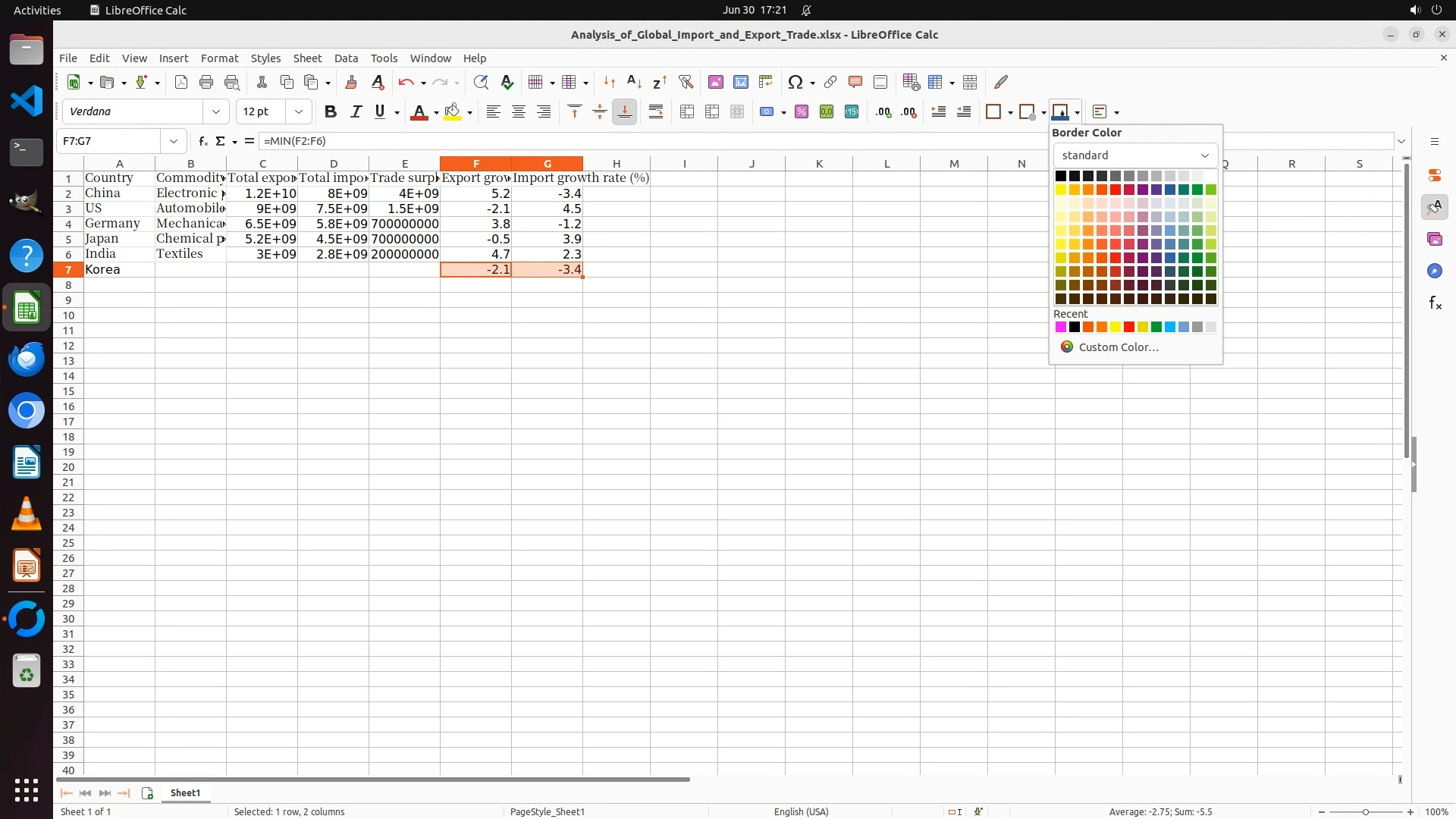Toggle Bold formatting

[x=330, y=111]
